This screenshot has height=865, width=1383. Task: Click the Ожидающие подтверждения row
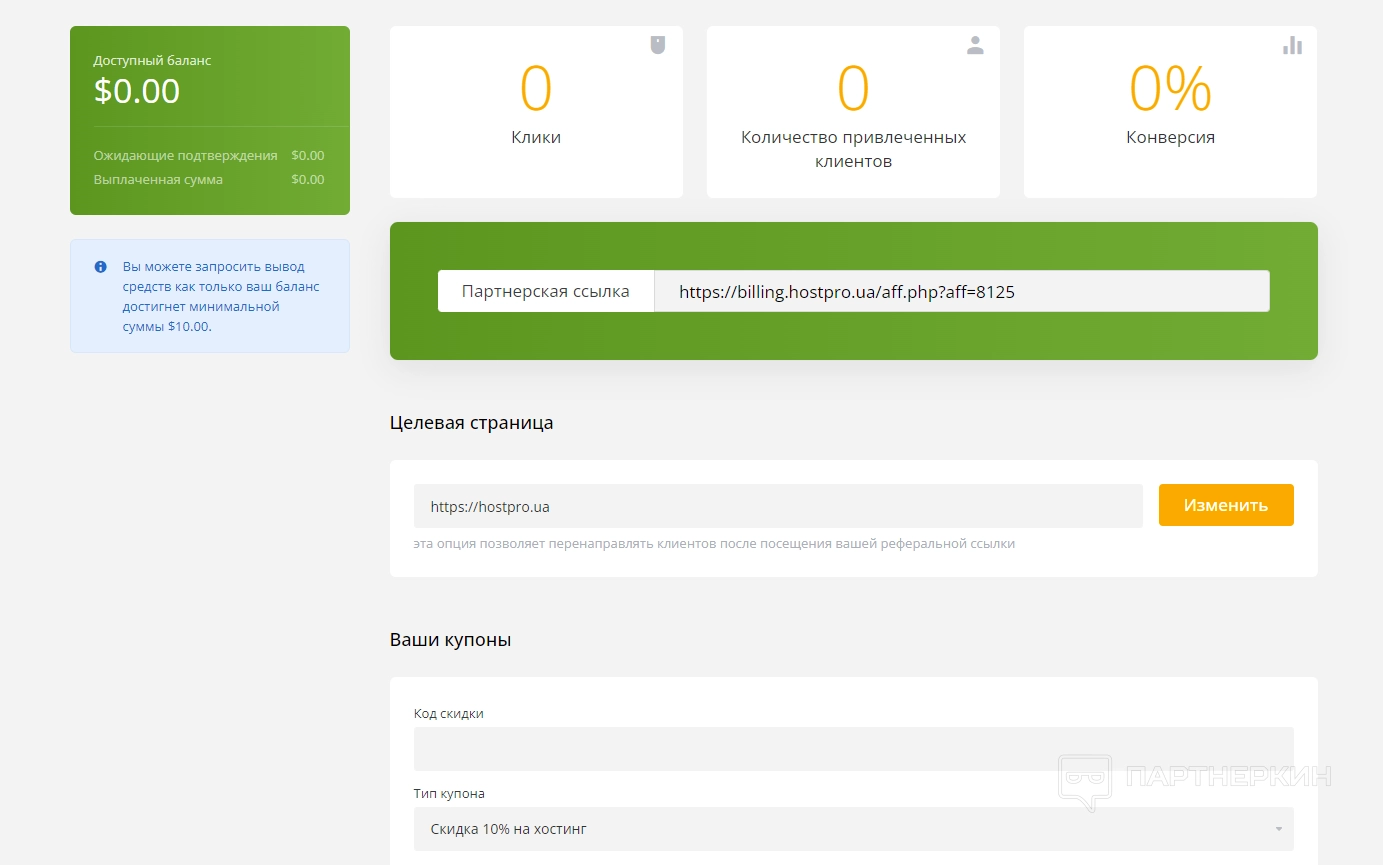(209, 156)
